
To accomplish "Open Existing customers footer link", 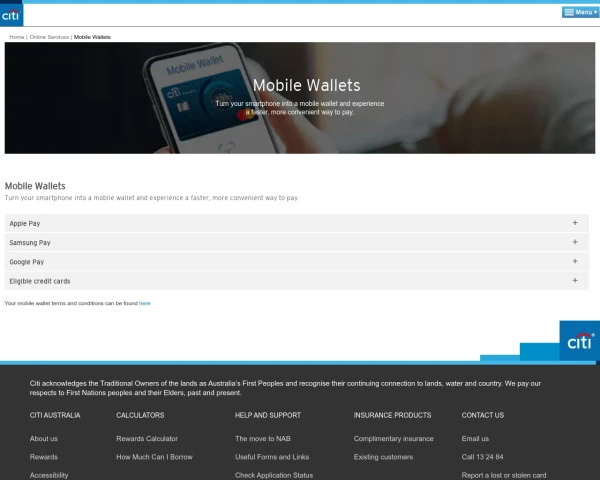I will click(x=383, y=457).
